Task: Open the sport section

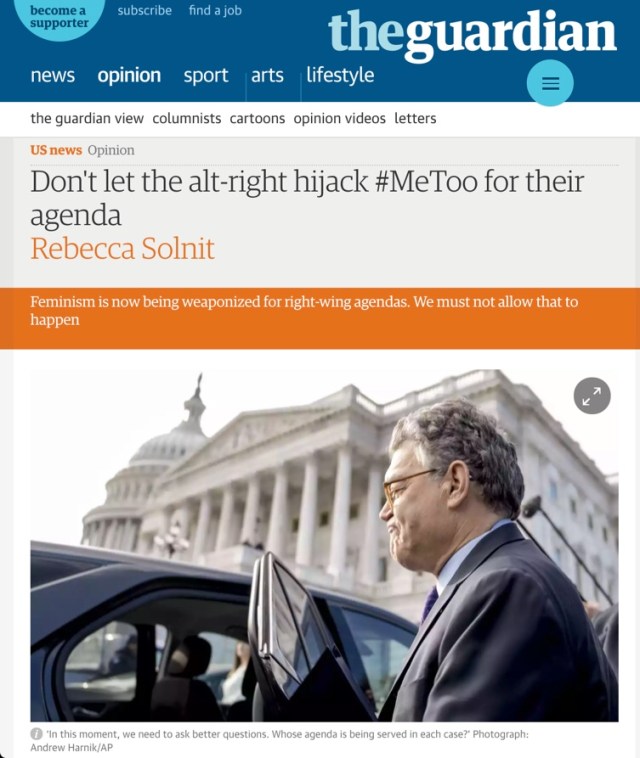Action: (205, 76)
